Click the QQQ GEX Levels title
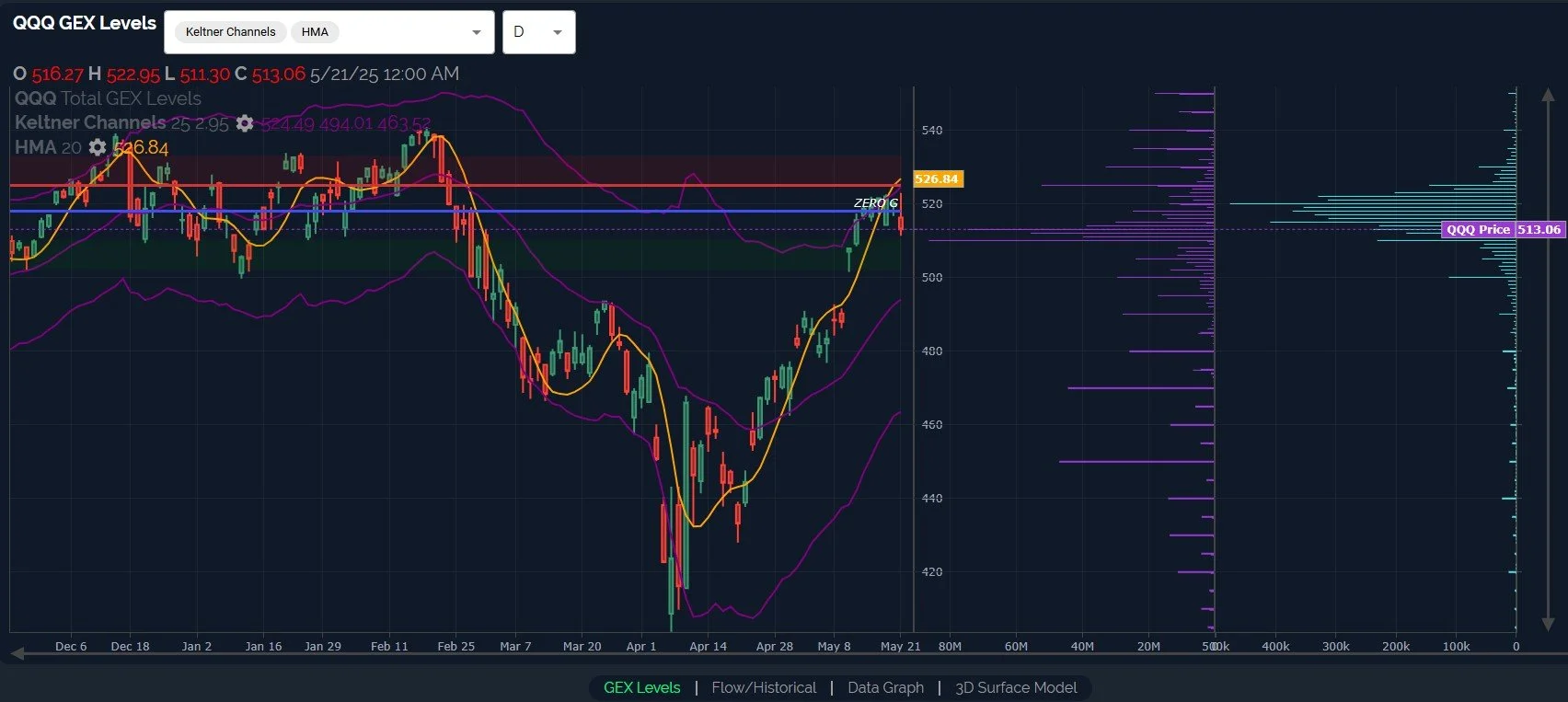 (x=85, y=23)
